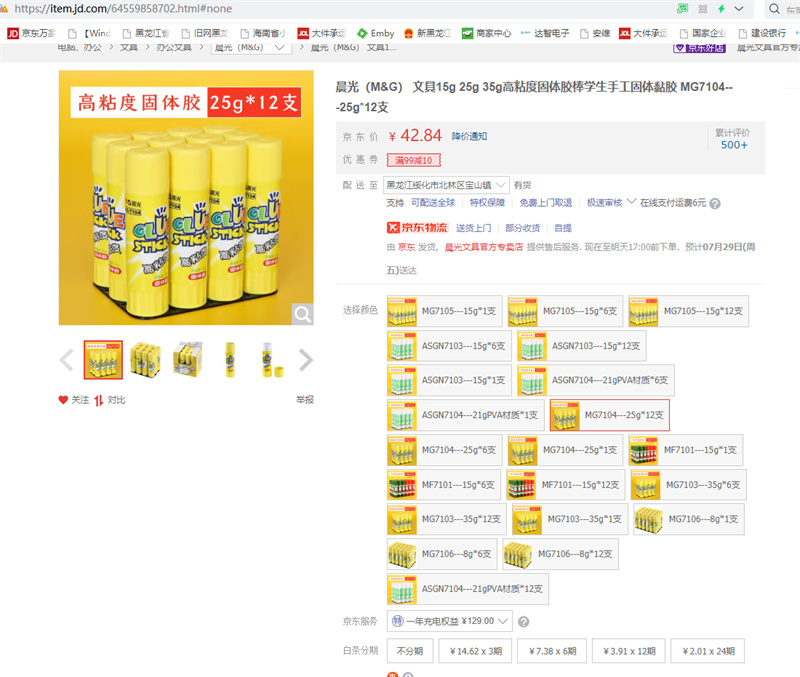Click the help icon beside 京东服务 dropdown
This screenshot has height=677, width=800.
[x=523, y=621]
